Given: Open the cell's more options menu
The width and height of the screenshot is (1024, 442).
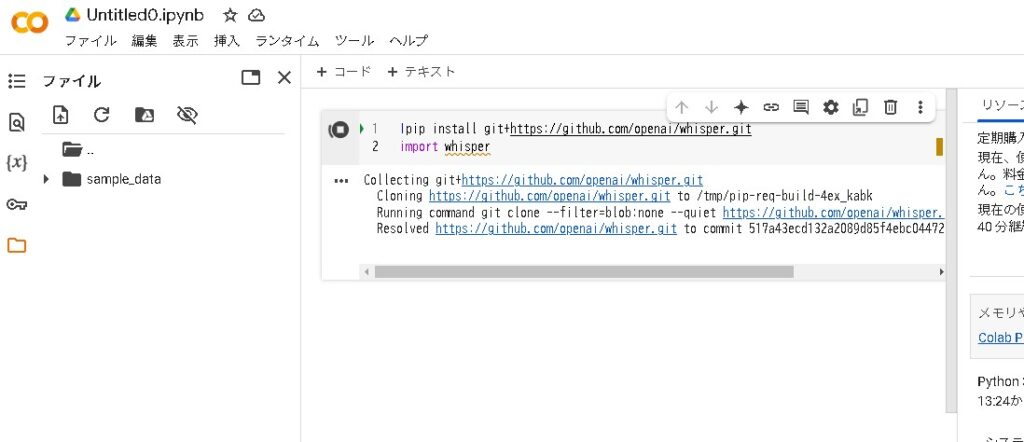Looking at the screenshot, I should pyautogui.click(x=920, y=107).
